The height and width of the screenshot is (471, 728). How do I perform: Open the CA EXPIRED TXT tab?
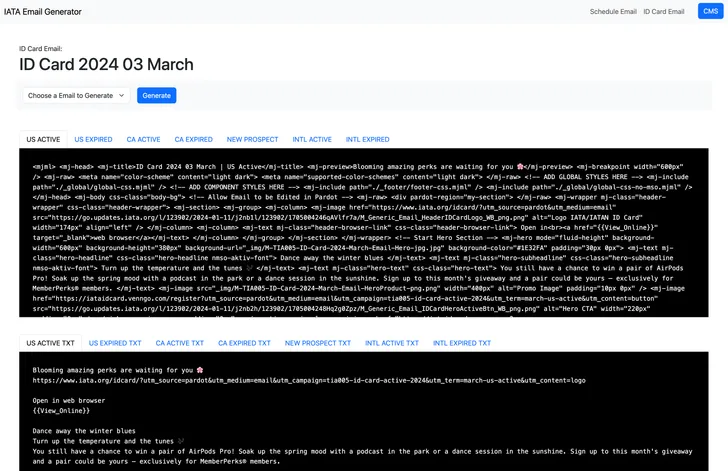pos(244,343)
